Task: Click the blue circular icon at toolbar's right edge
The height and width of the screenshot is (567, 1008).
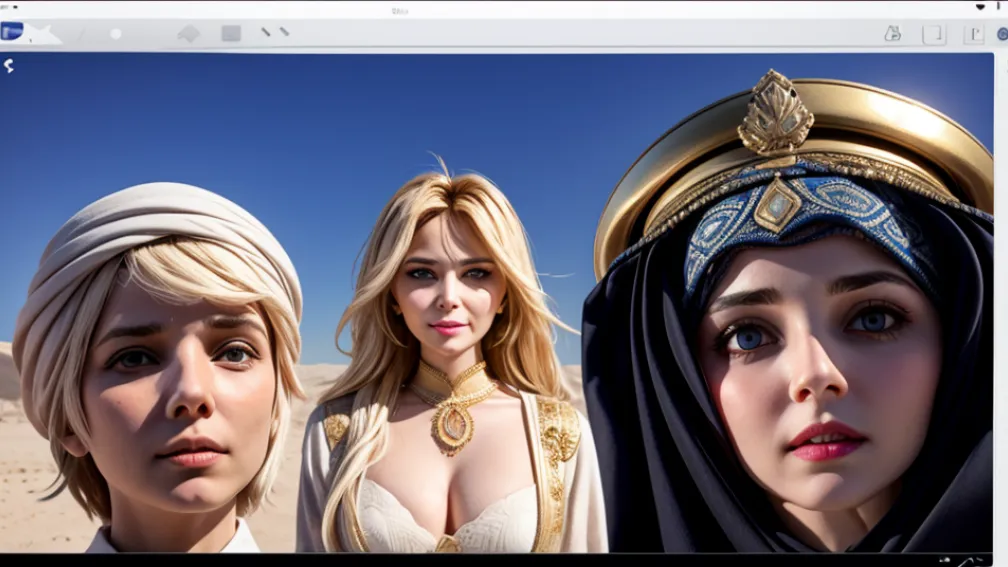Action: coord(1001,34)
